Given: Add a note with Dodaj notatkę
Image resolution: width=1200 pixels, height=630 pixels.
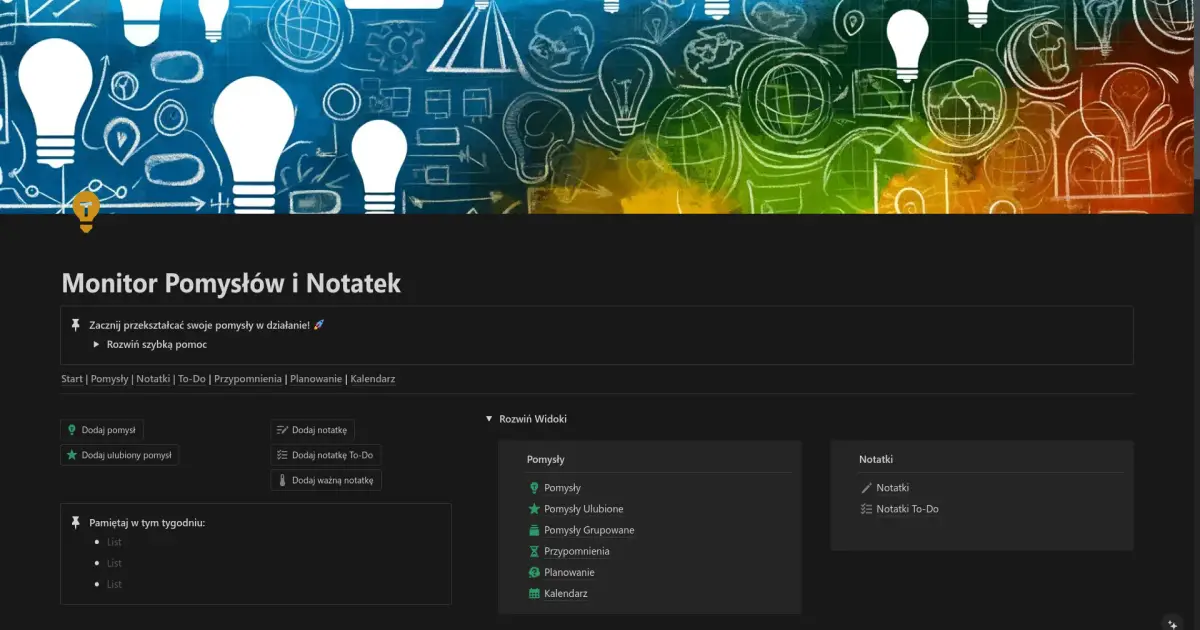Looking at the screenshot, I should point(312,430).
